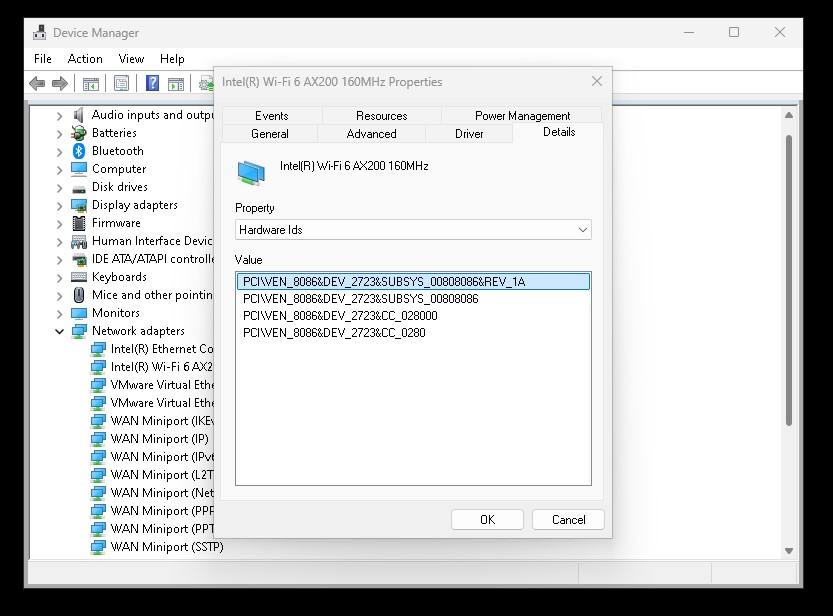
Task: Expand the Batteries node
Action: (x=59, y=134)
